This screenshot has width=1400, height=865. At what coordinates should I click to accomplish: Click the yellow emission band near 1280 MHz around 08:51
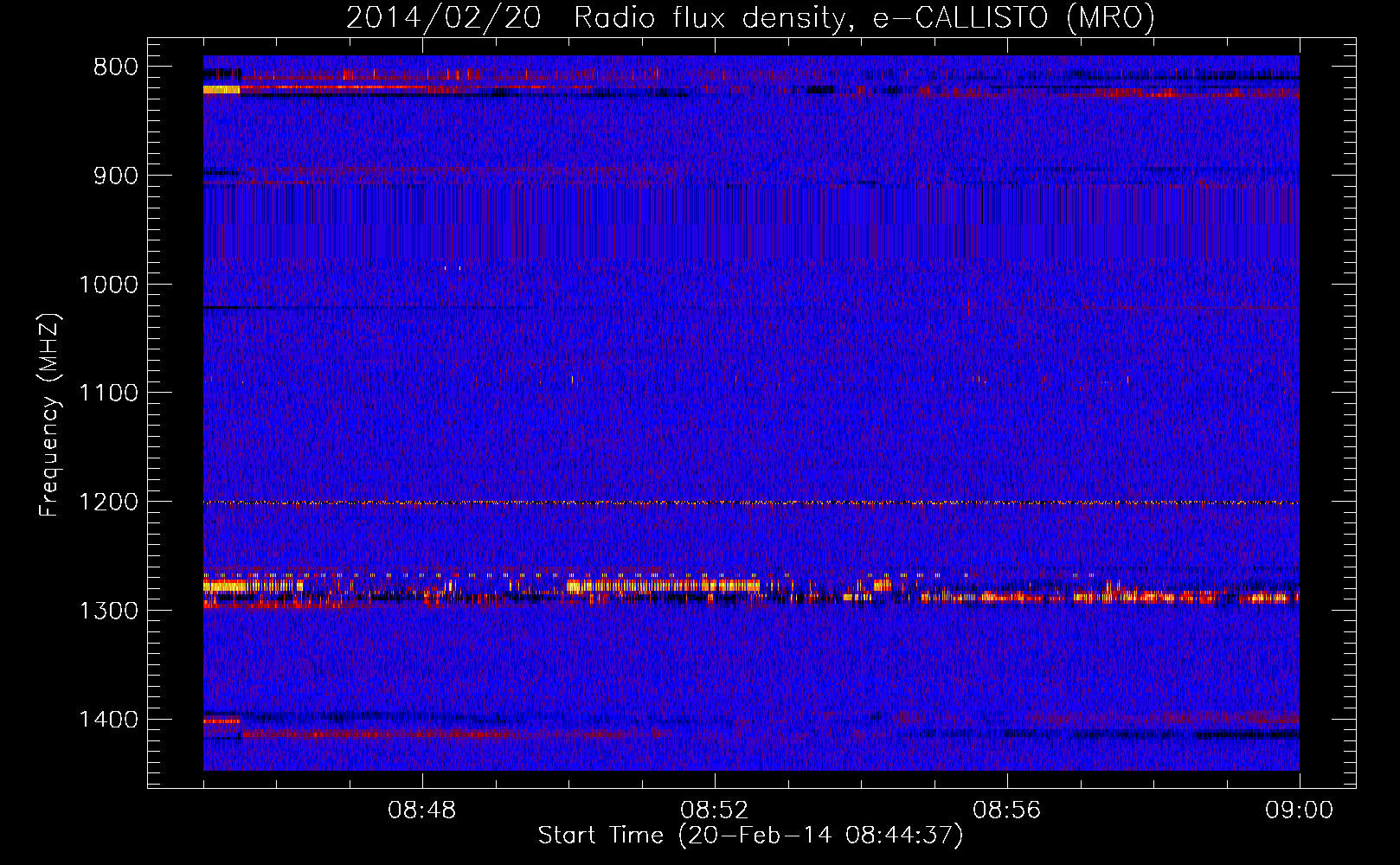point(663,586)
